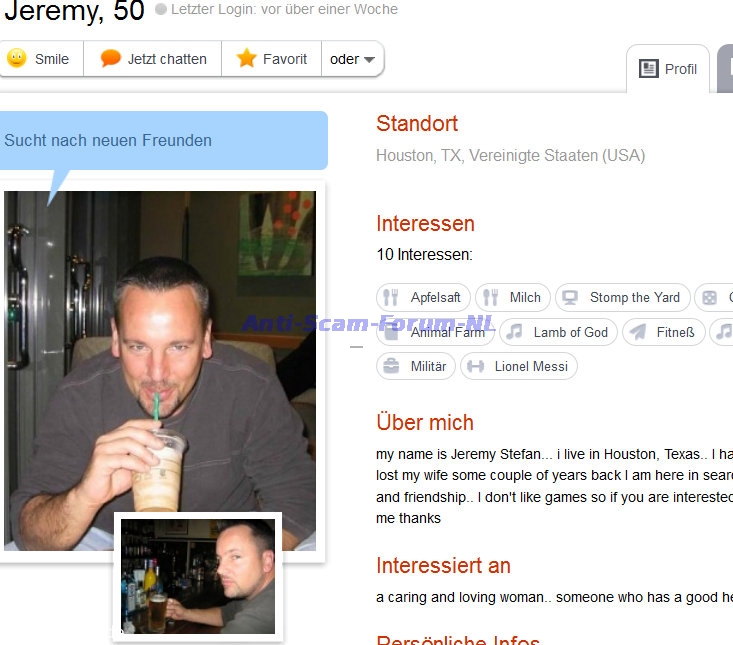Viewport: 733px width, 645px height.
Task: Select the Animal Farm interest tag
Action: click(x=435, y=332)
